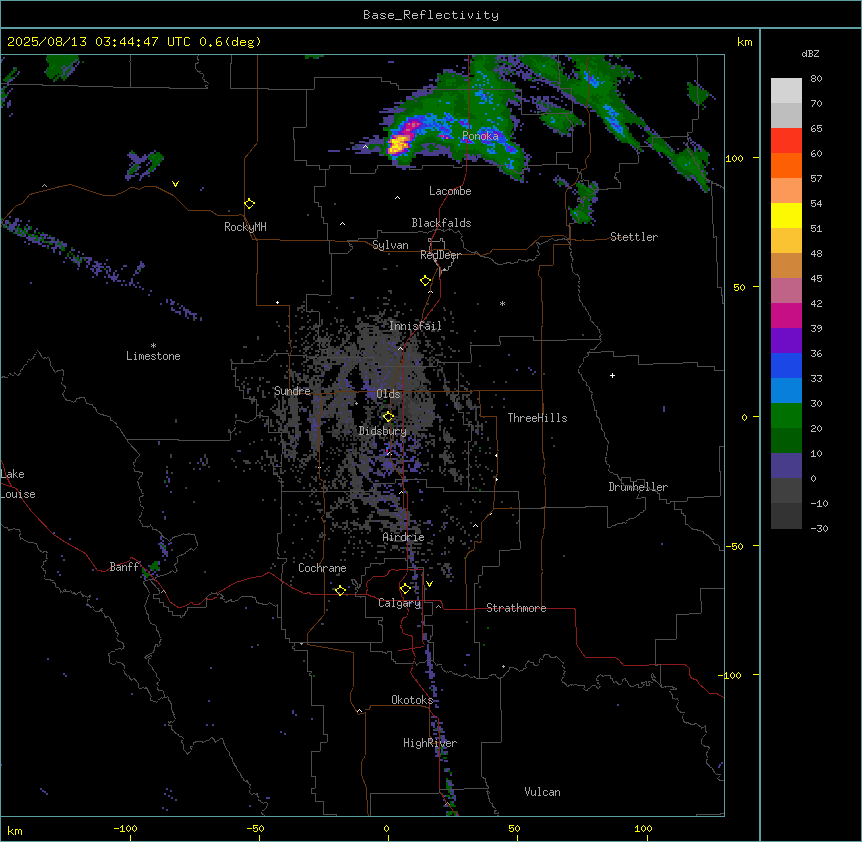Click the Blackfalds city label
Image resolution: width=862 pixels, height=842 pixels.
pyautogui.click(x=441, y=223)
